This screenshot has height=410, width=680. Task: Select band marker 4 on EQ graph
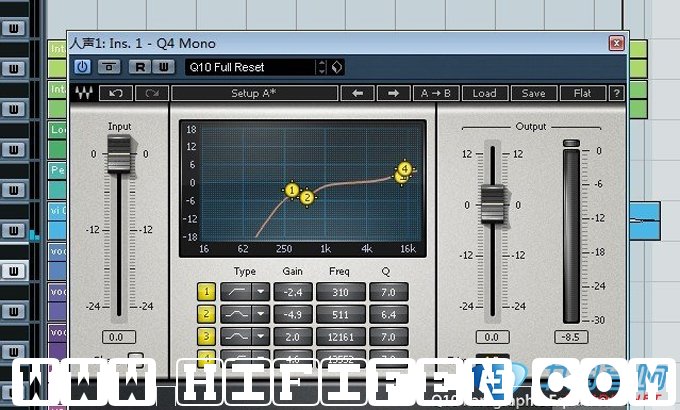405,168
